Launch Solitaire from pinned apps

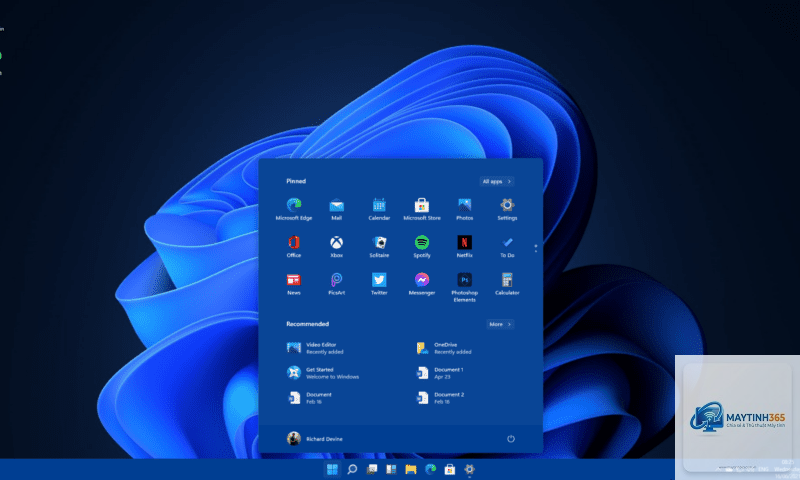pyautogui.click(x=379, y=246)
